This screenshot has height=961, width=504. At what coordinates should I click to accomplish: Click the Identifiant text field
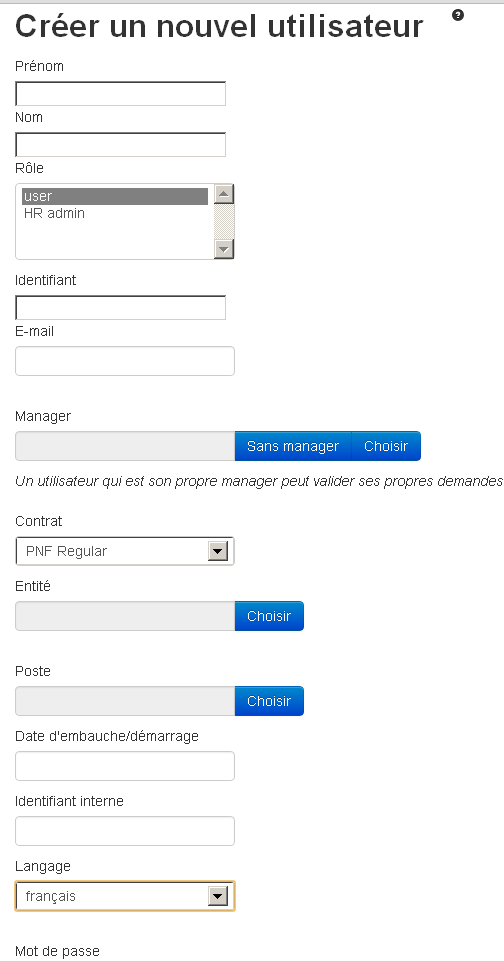click(120, 308)
